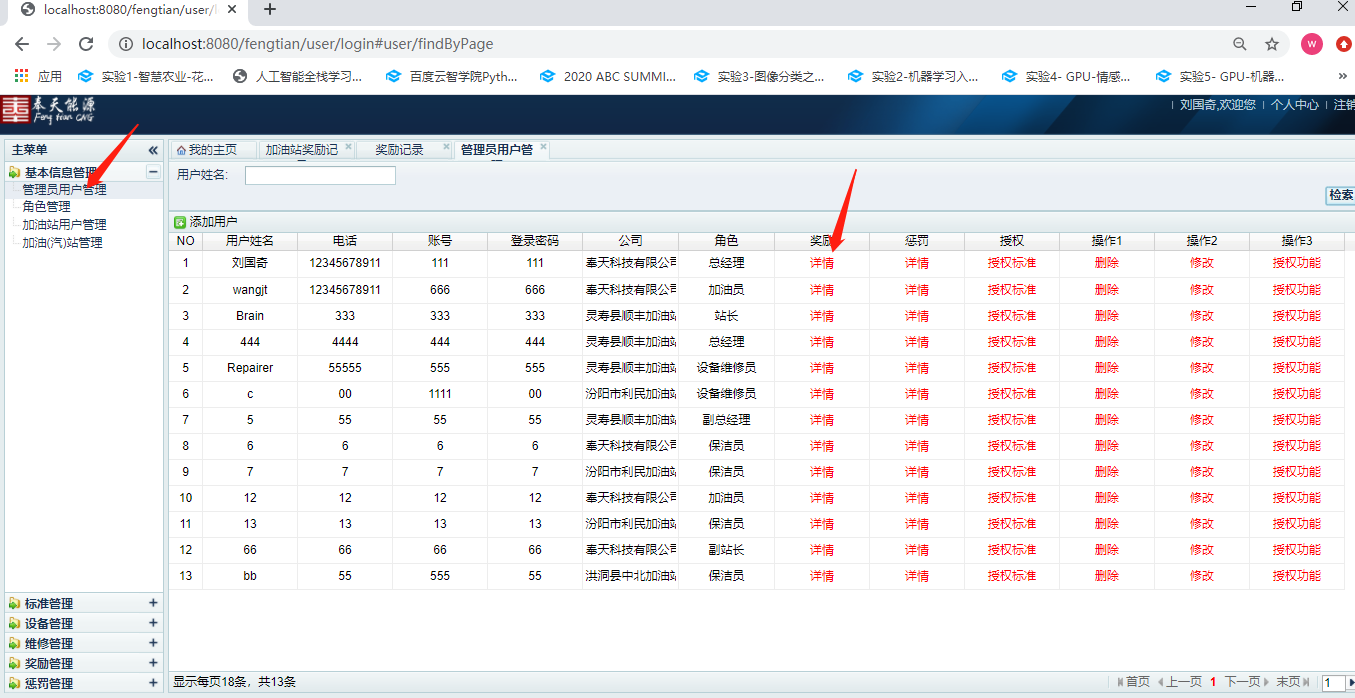Close the 管理员用户管 tab with its x
1355x698 pixels.
click(543, 148)
